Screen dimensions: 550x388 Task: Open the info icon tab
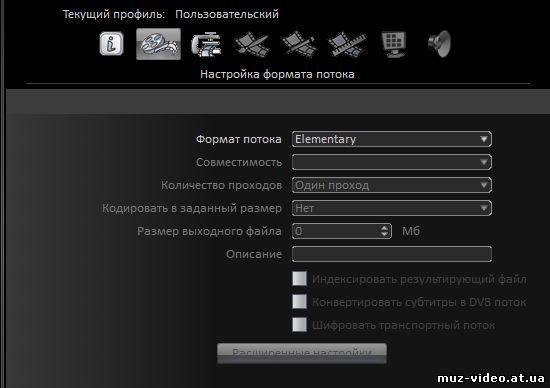(x=111, y=44)
